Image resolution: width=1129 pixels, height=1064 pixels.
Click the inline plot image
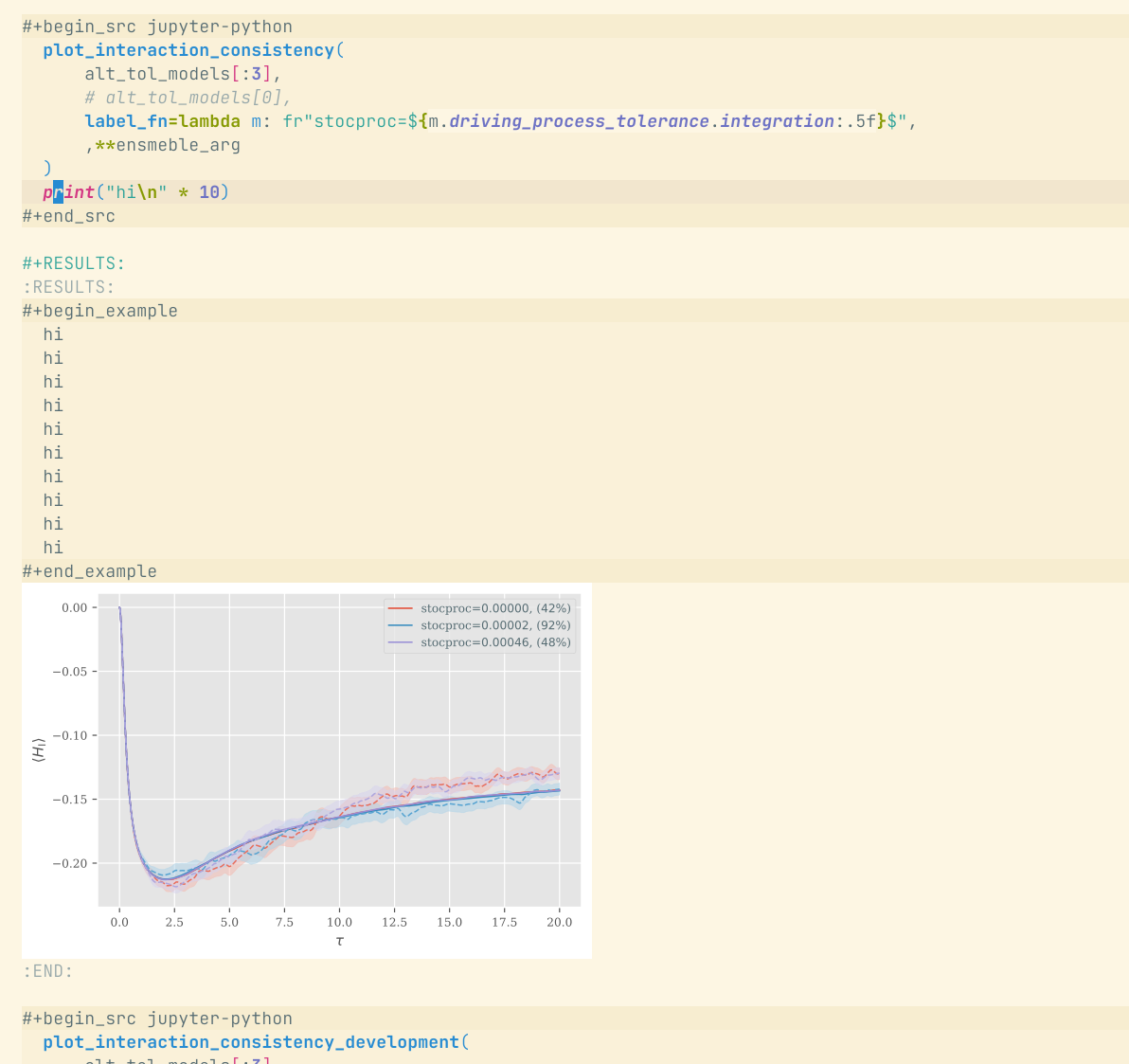(307, 771)
